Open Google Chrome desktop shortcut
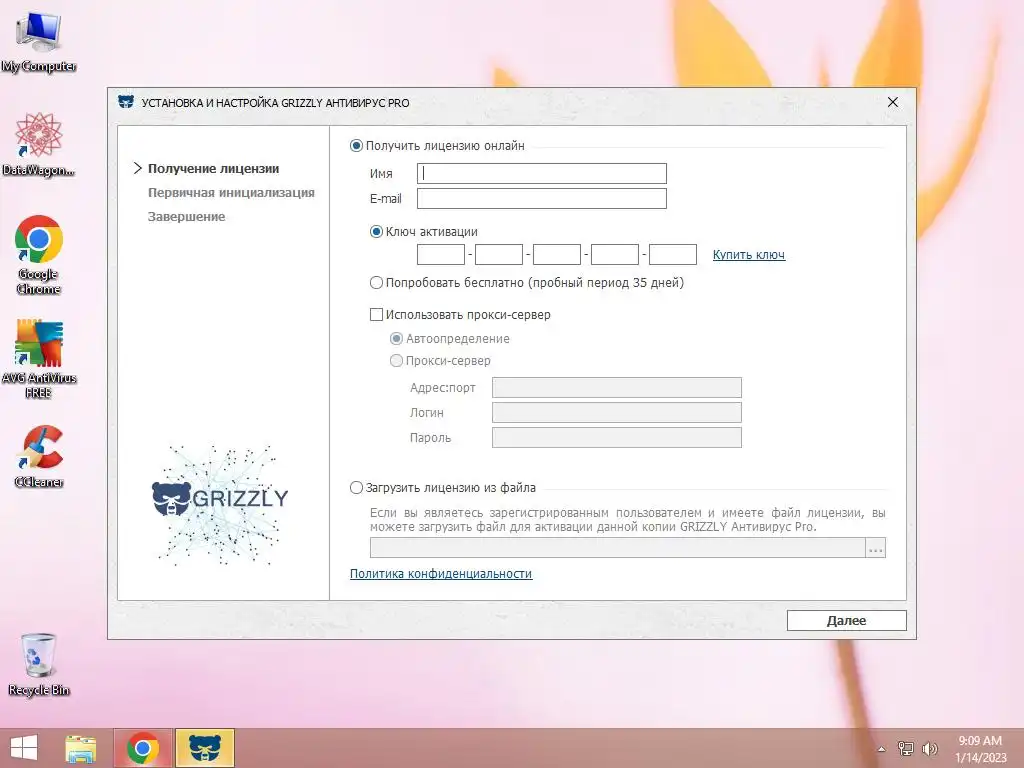This screenshot has width=1024, height=768. (39, 255)
